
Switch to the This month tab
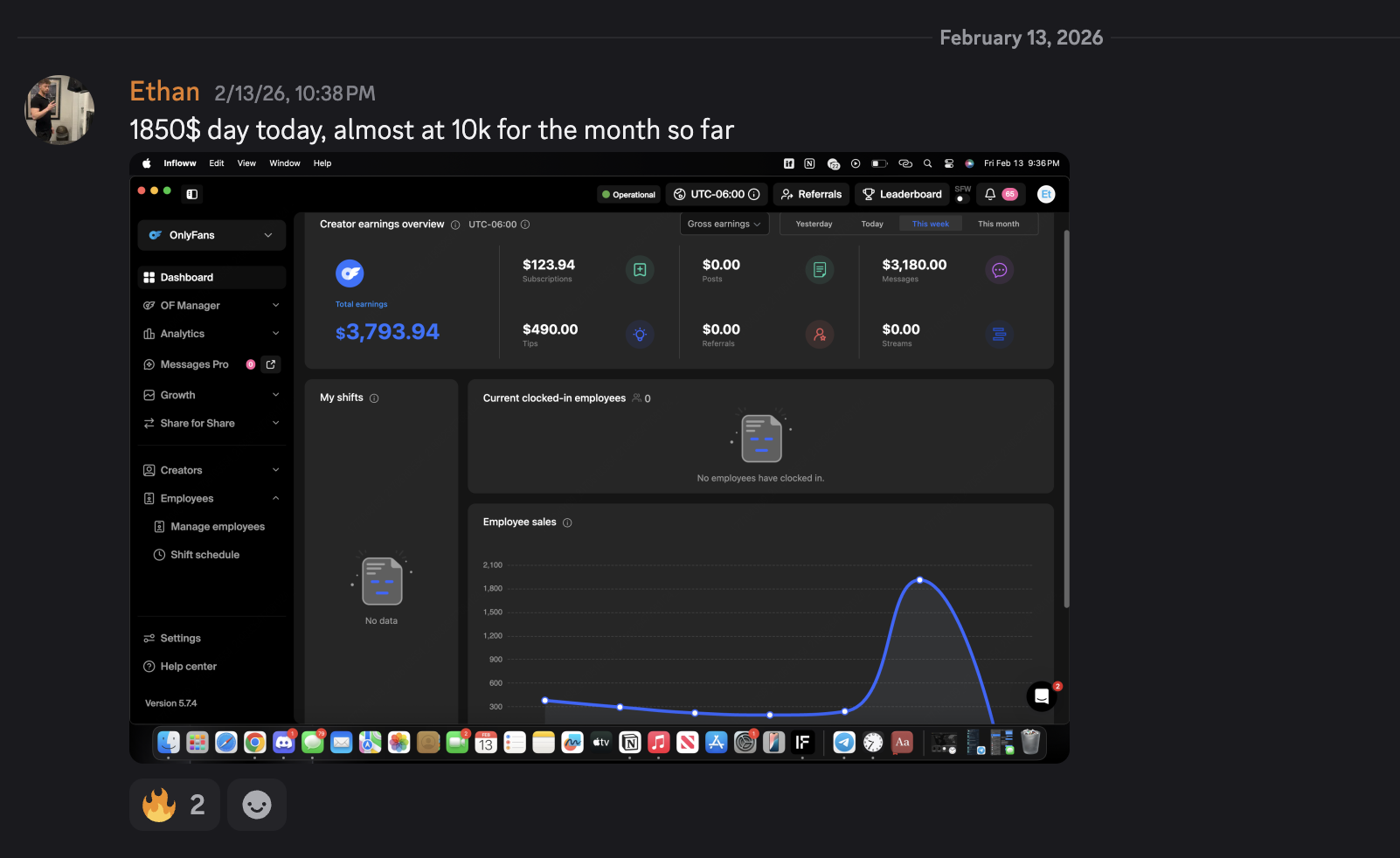998,224
